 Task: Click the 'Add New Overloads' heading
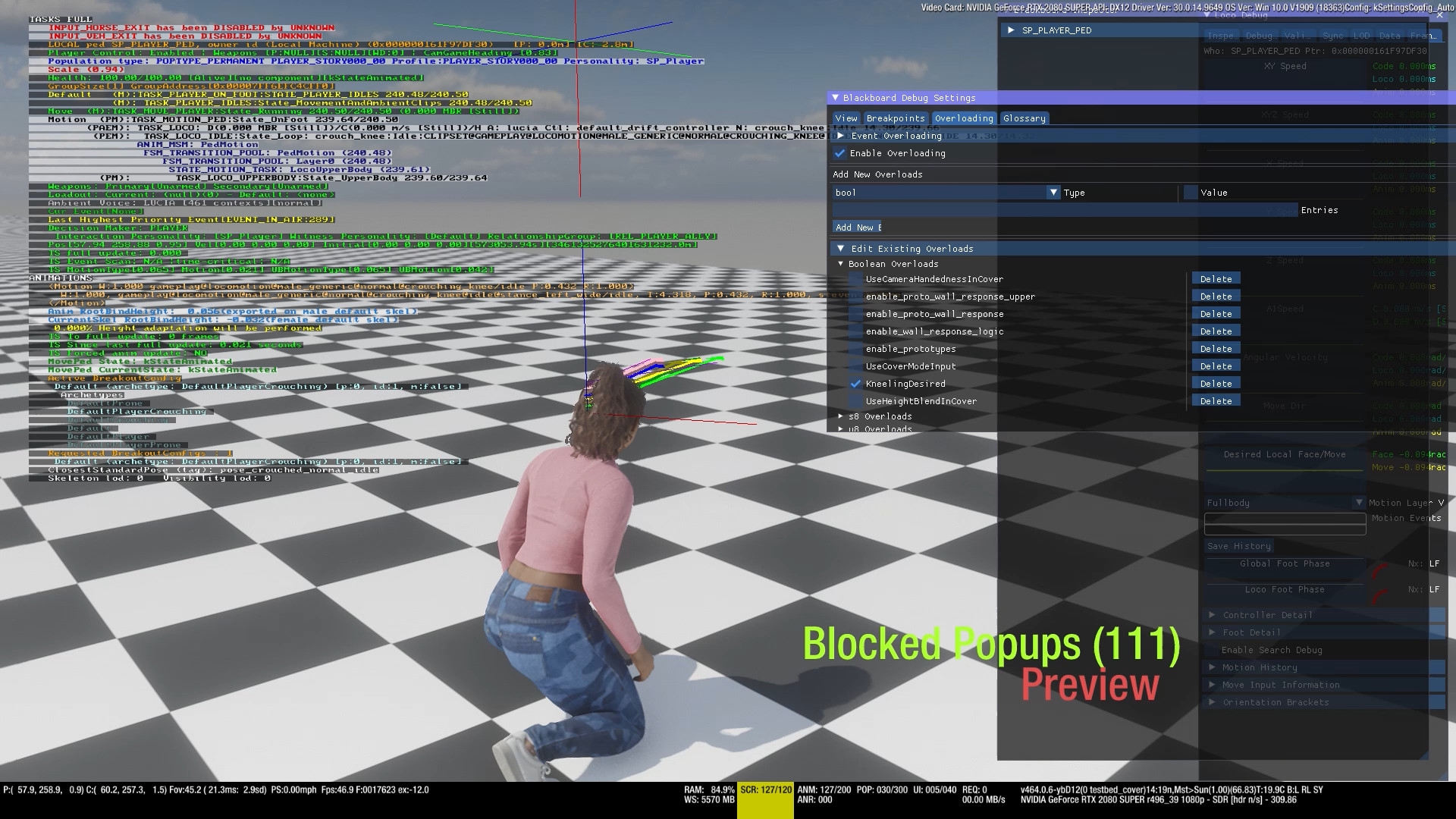(x=877, y=174)
